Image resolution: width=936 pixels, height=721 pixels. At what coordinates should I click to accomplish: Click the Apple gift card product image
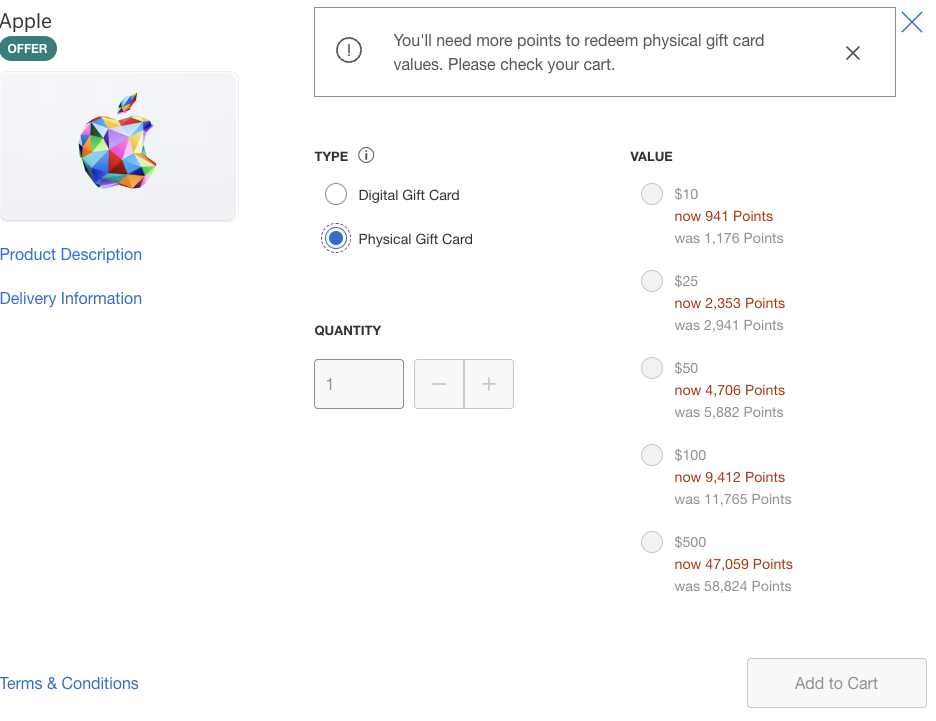point(118,146)
